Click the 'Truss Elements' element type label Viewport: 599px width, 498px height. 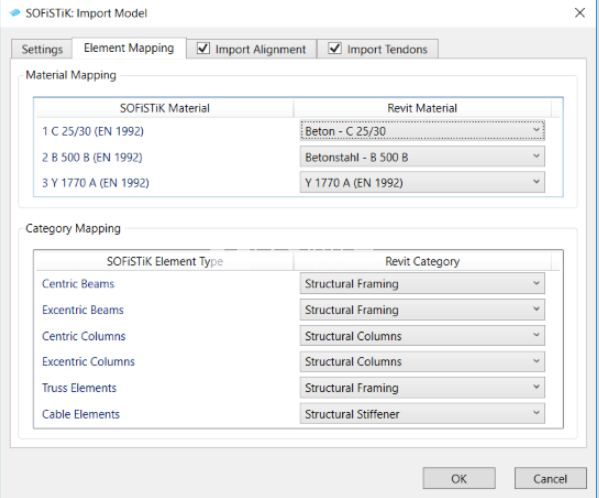point(79,388)
